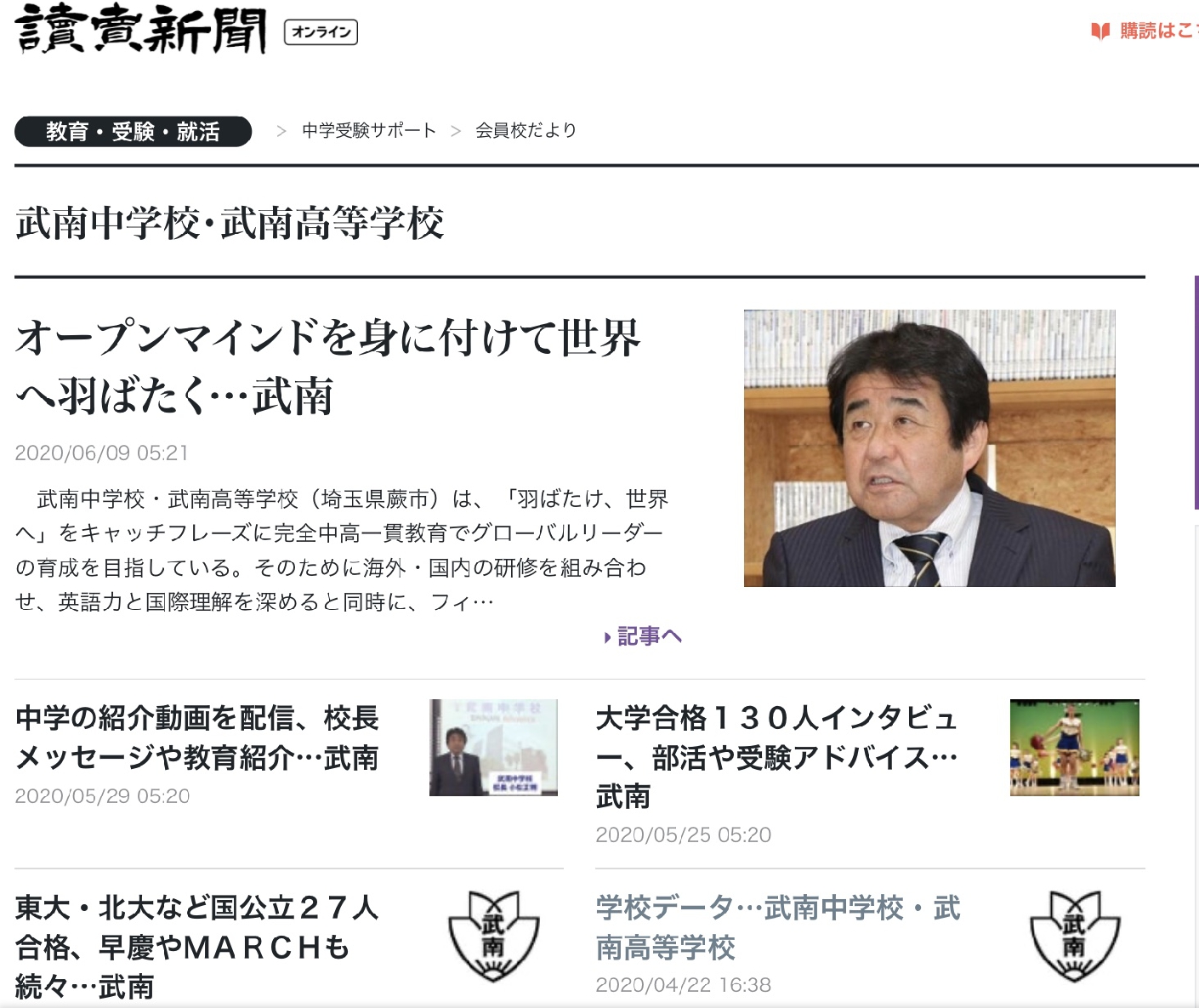Click the arrow before 中学受験サポート
The image size is (1199, 1008).
click(x=281, y=131)
